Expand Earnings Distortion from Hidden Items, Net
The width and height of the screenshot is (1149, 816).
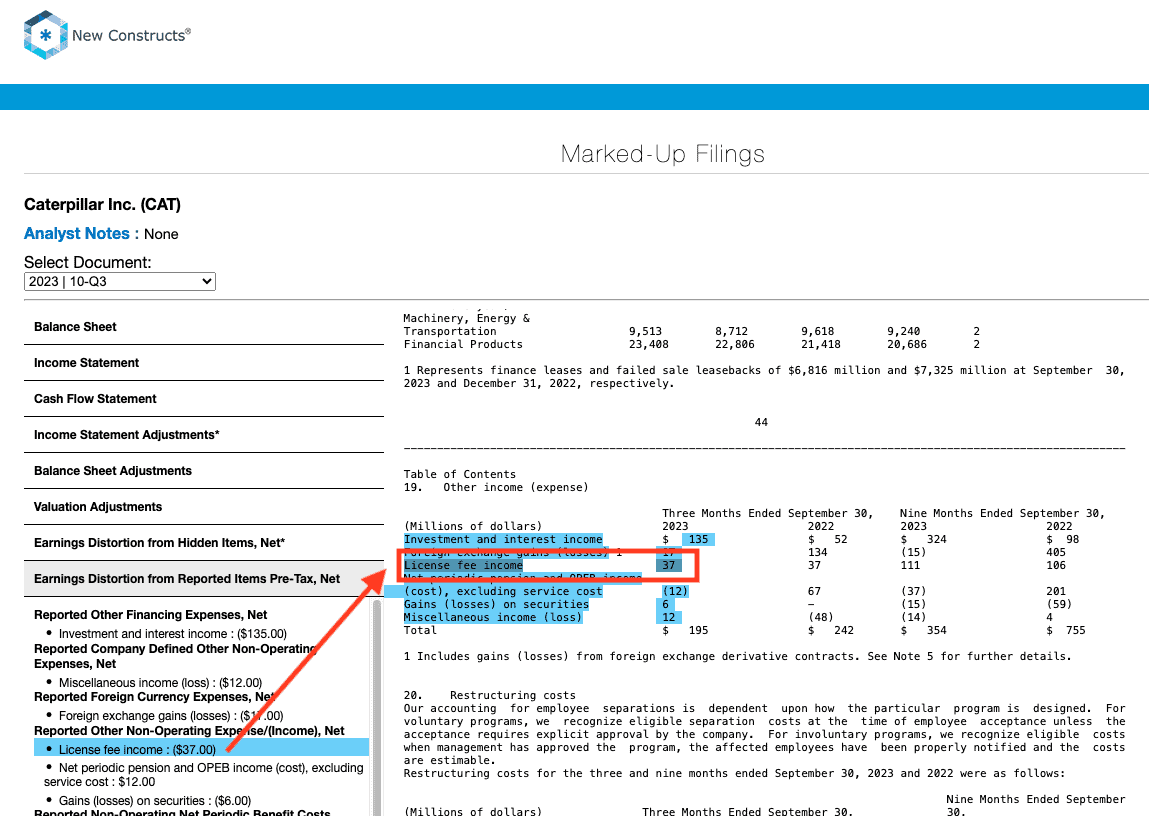(x=204, y=542)
